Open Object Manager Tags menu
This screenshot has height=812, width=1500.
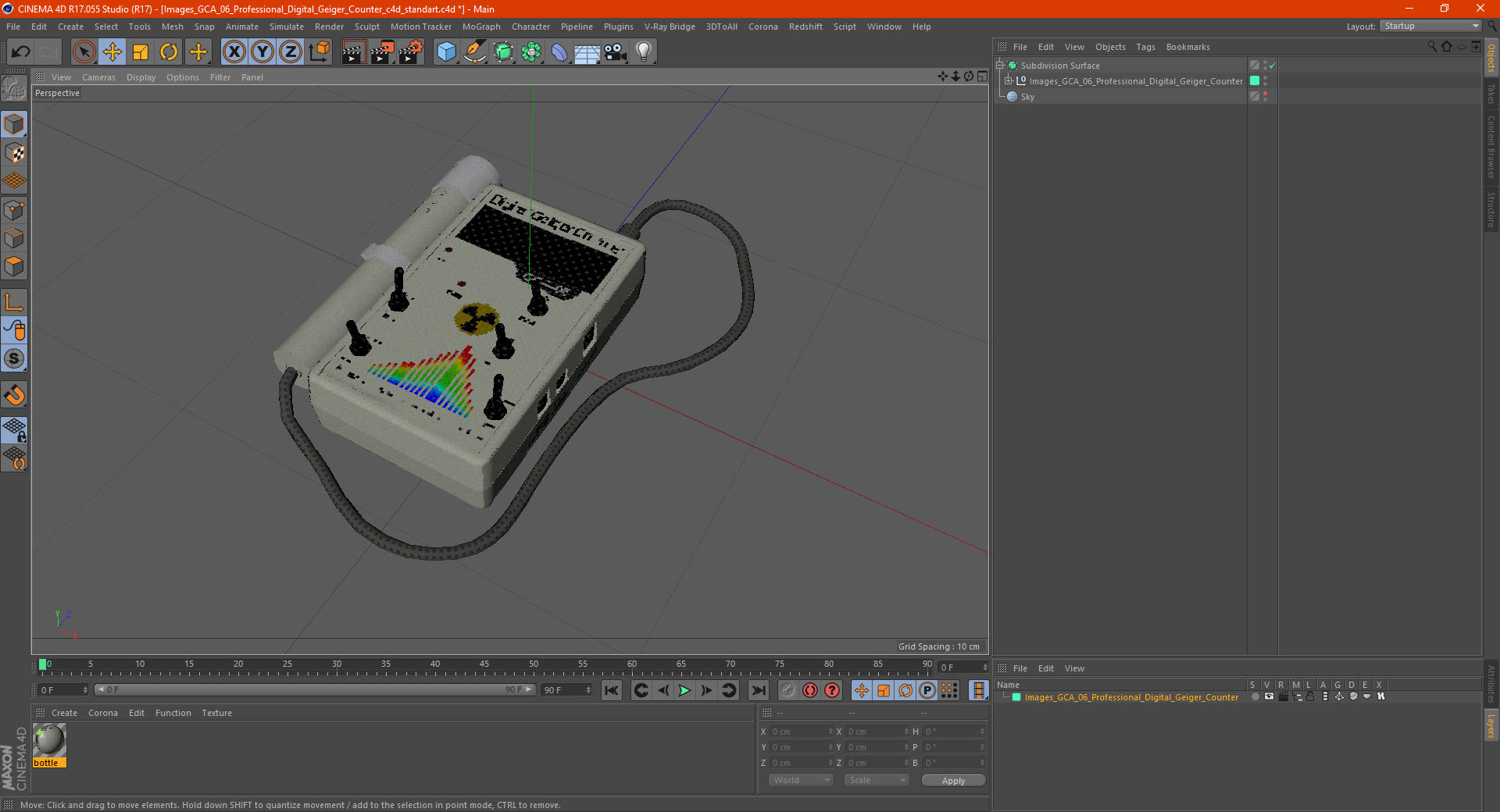tap(1145, 47)
